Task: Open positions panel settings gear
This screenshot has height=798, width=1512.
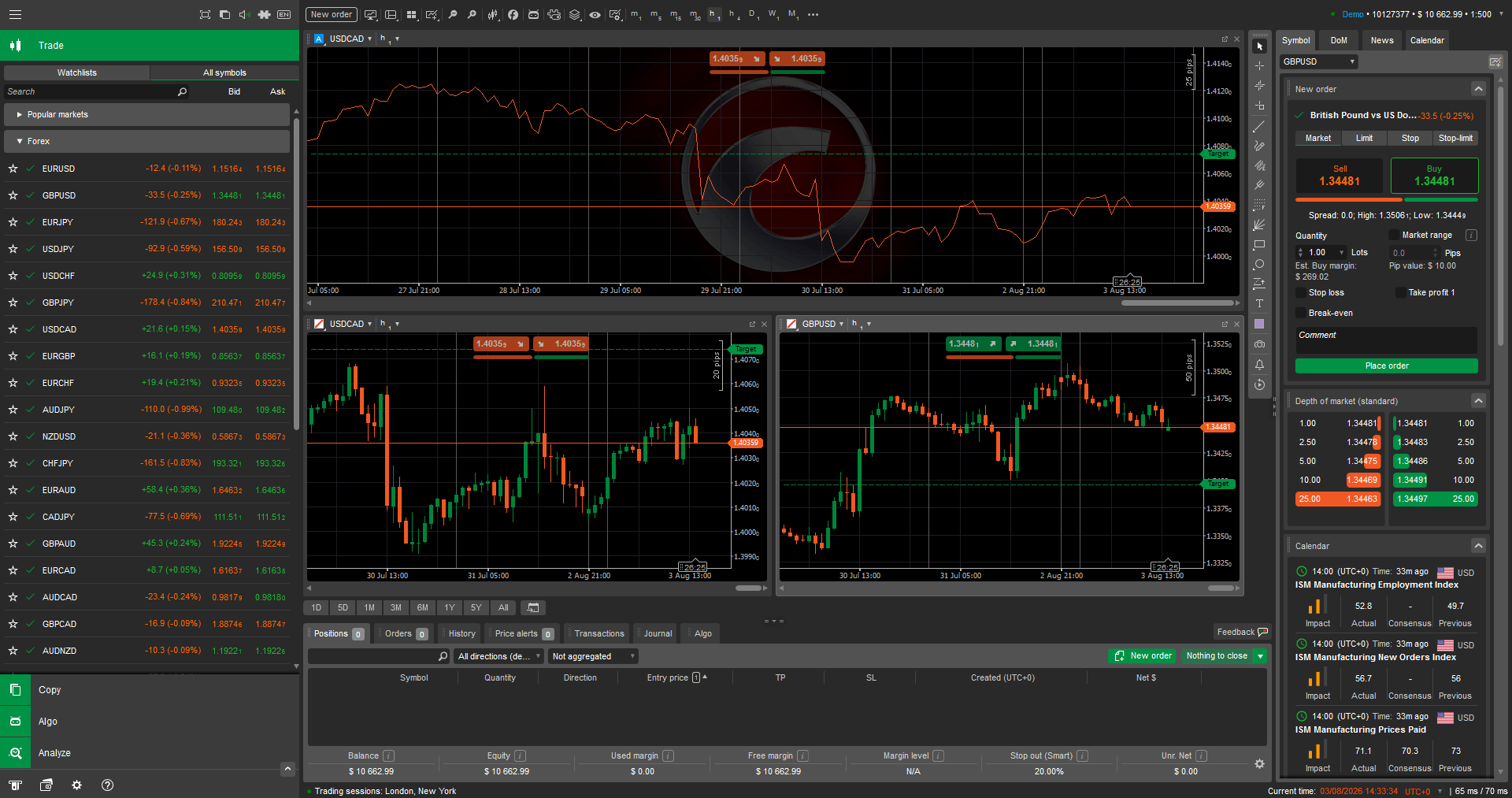Action: [1259, 764]
